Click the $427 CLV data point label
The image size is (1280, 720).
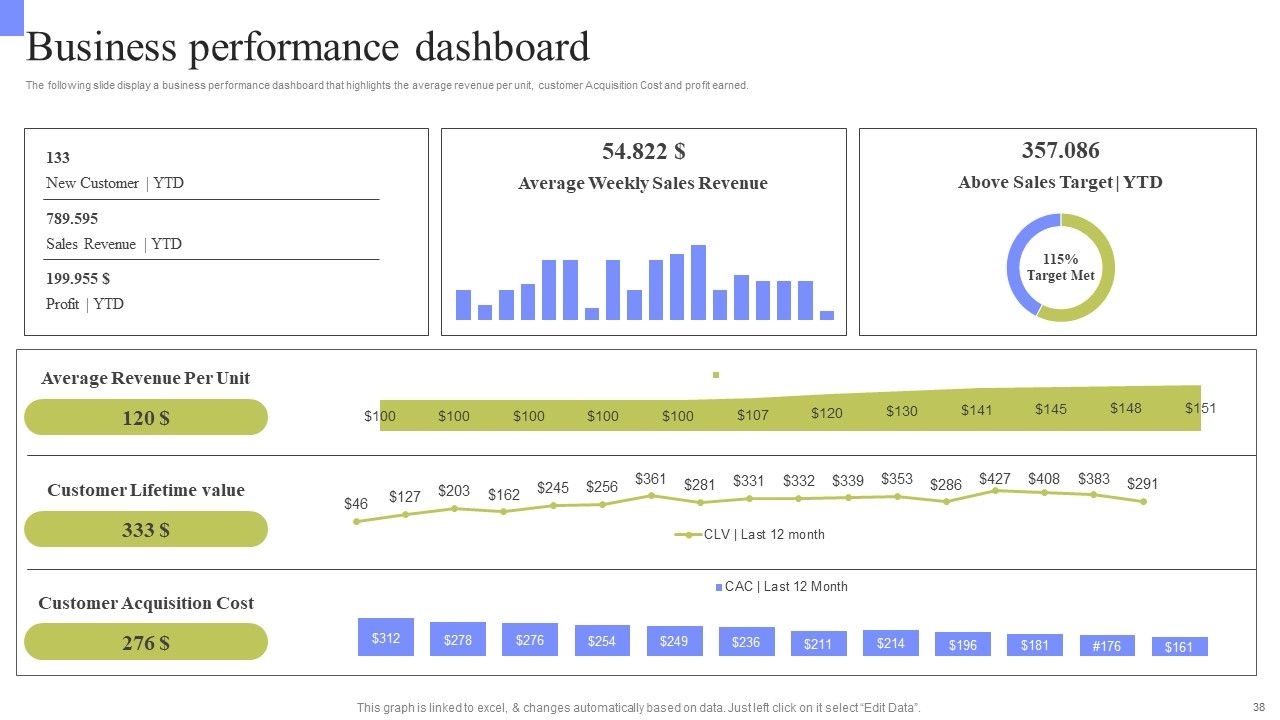(995, 479)
